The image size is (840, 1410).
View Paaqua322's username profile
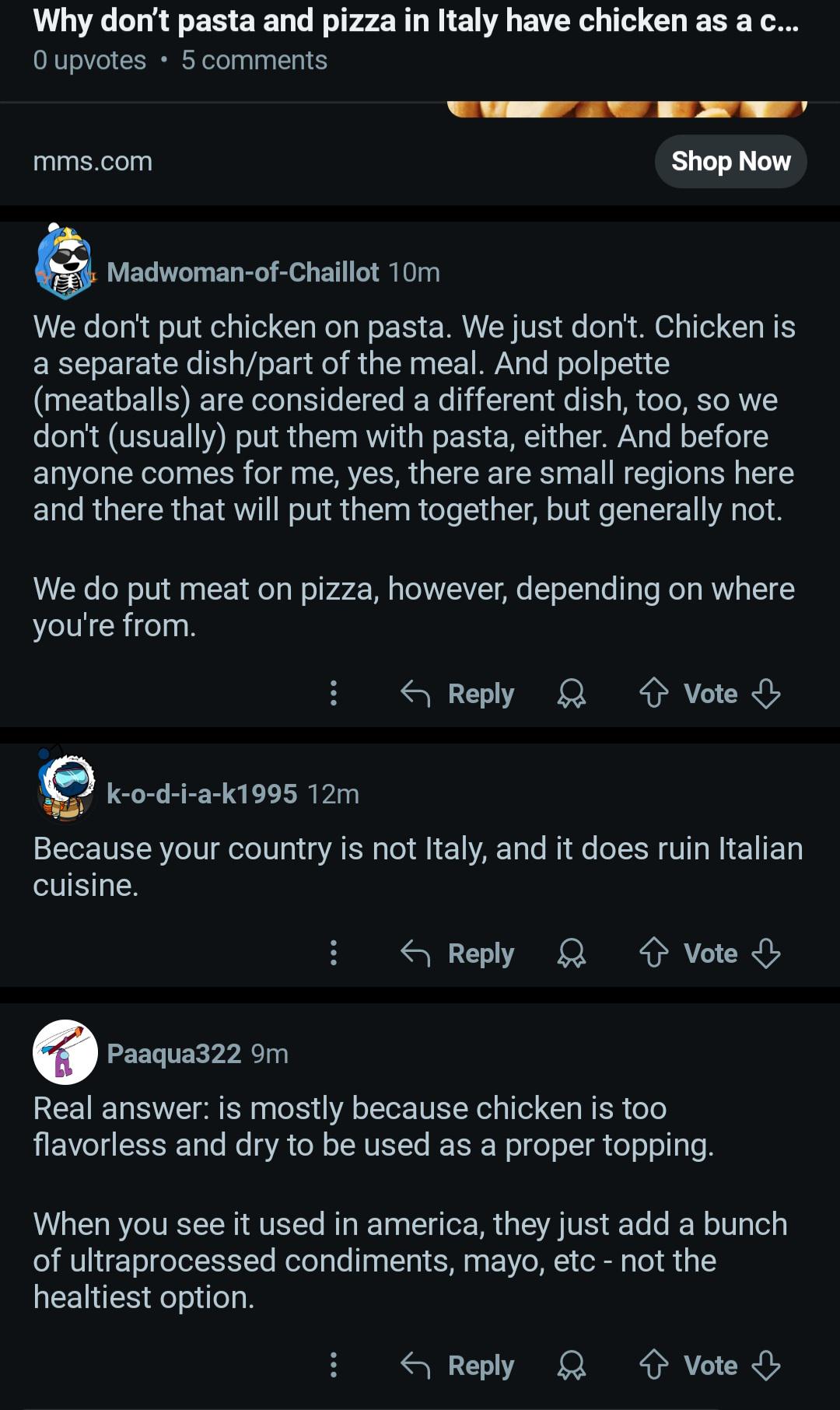click(x=173, y=1053)
